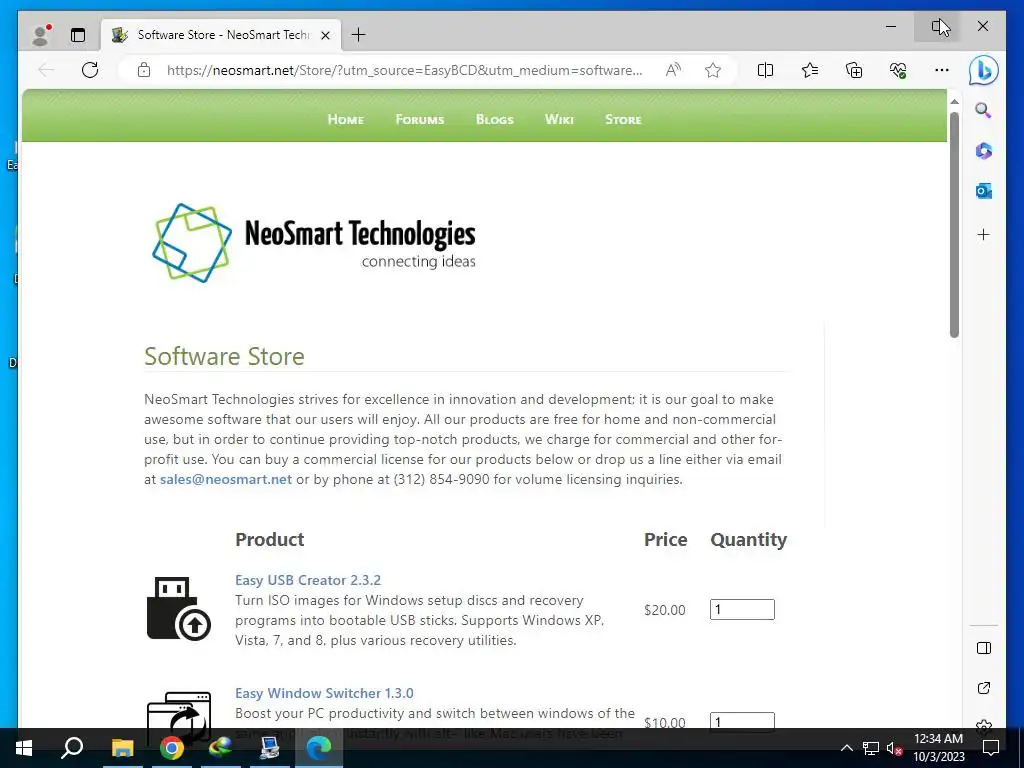The width and height of the screenshot is (1024, 768).
Task: Open the Edge profile icon
Action: tap(41, 35)
